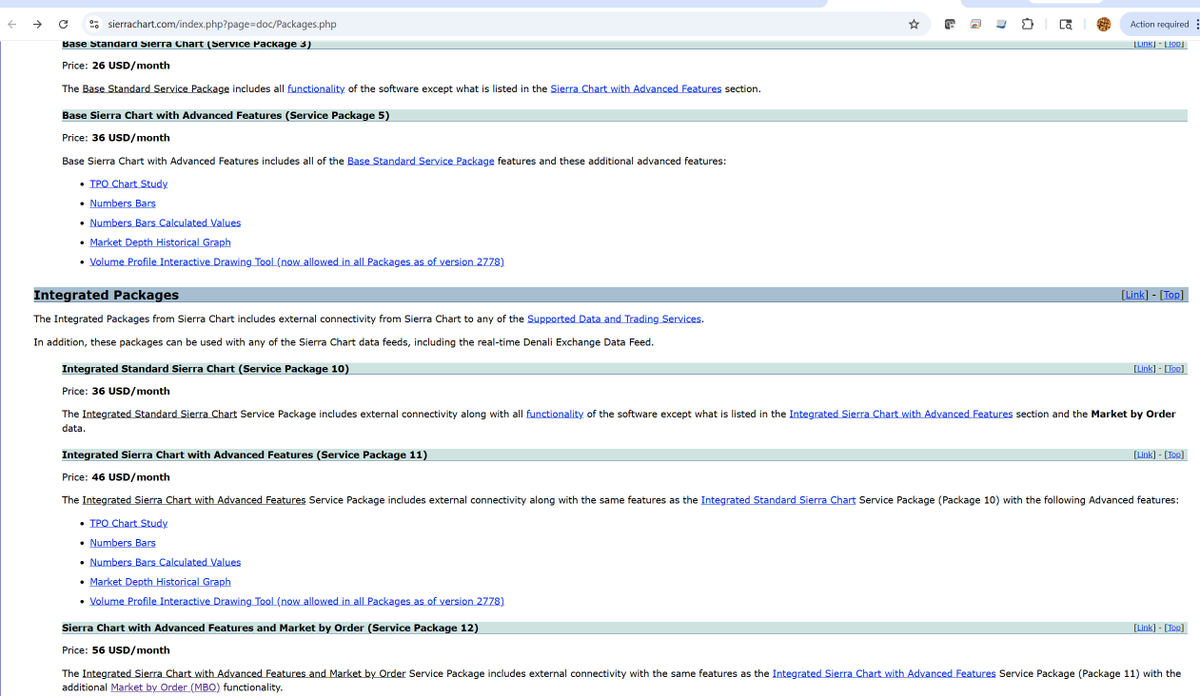Open TPO Chart Study under Service Package 5
This screenshot has height=696, width=1200.
click(129, 184)
